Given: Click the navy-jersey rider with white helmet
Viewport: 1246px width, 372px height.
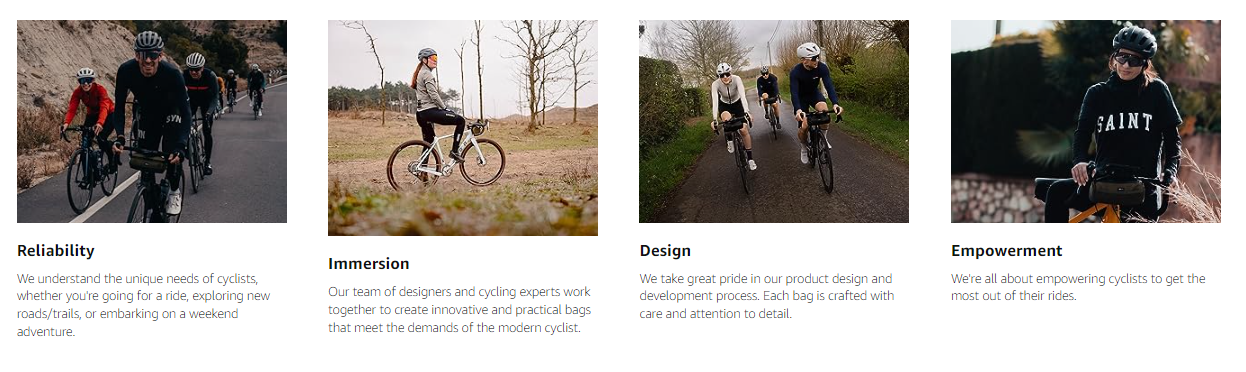Looking at the screenshot, I should 813,98.
